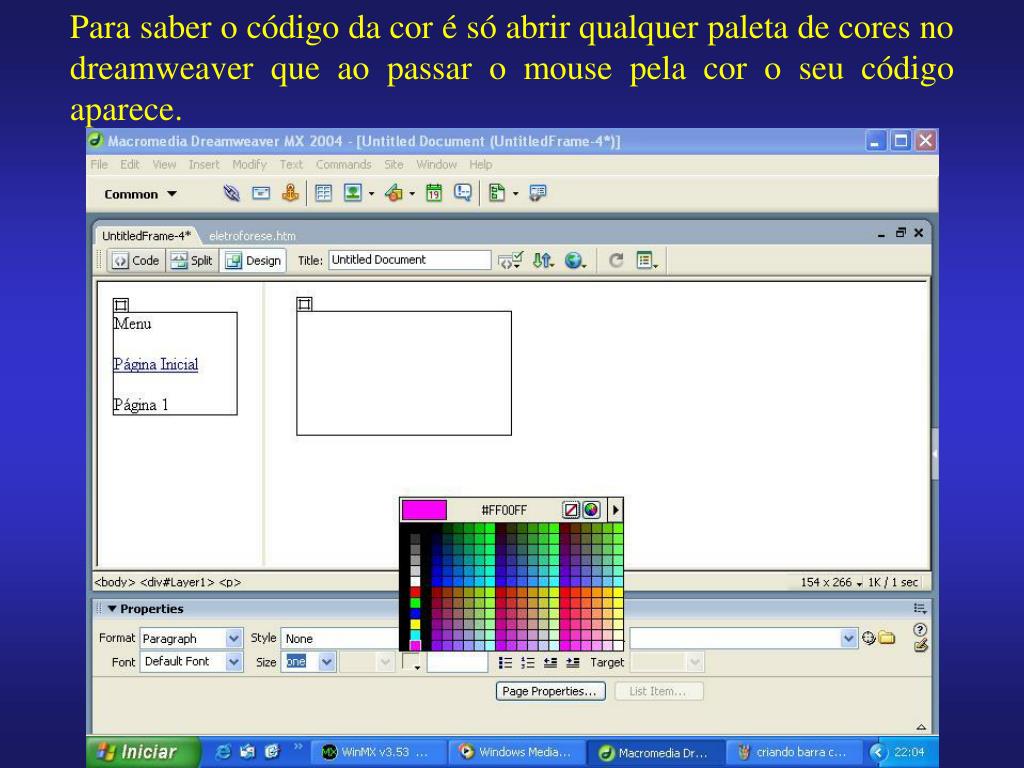This screenshot has height=768, width=1024.
Task: Select the UntitledFrame-4* document tab
Action: coord(146,236)
